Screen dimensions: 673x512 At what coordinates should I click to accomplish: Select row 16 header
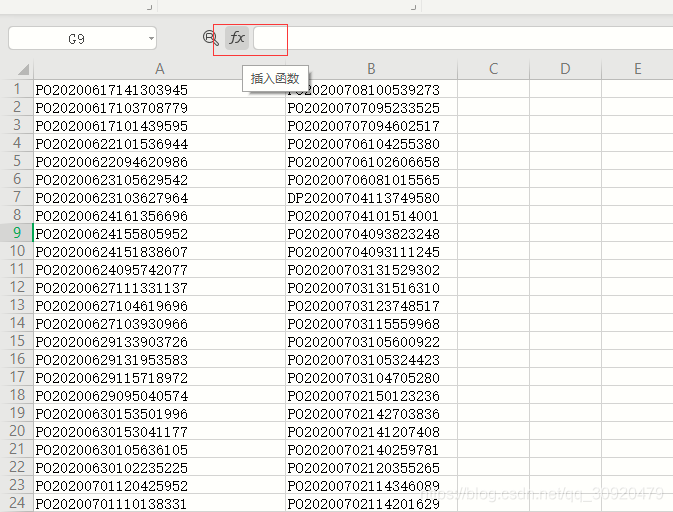tap(17, 359)
